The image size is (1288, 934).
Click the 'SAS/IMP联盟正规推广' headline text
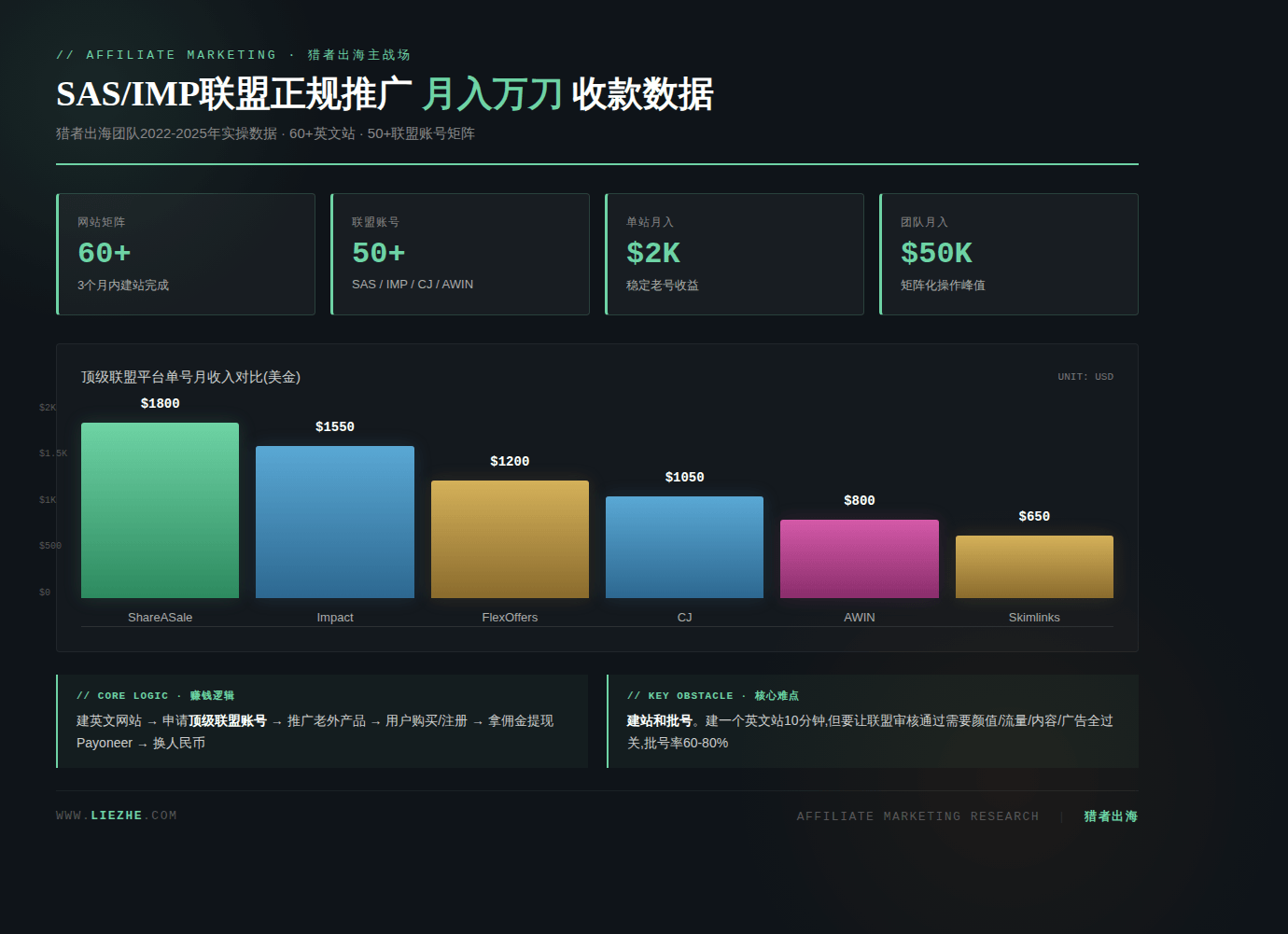234,94
